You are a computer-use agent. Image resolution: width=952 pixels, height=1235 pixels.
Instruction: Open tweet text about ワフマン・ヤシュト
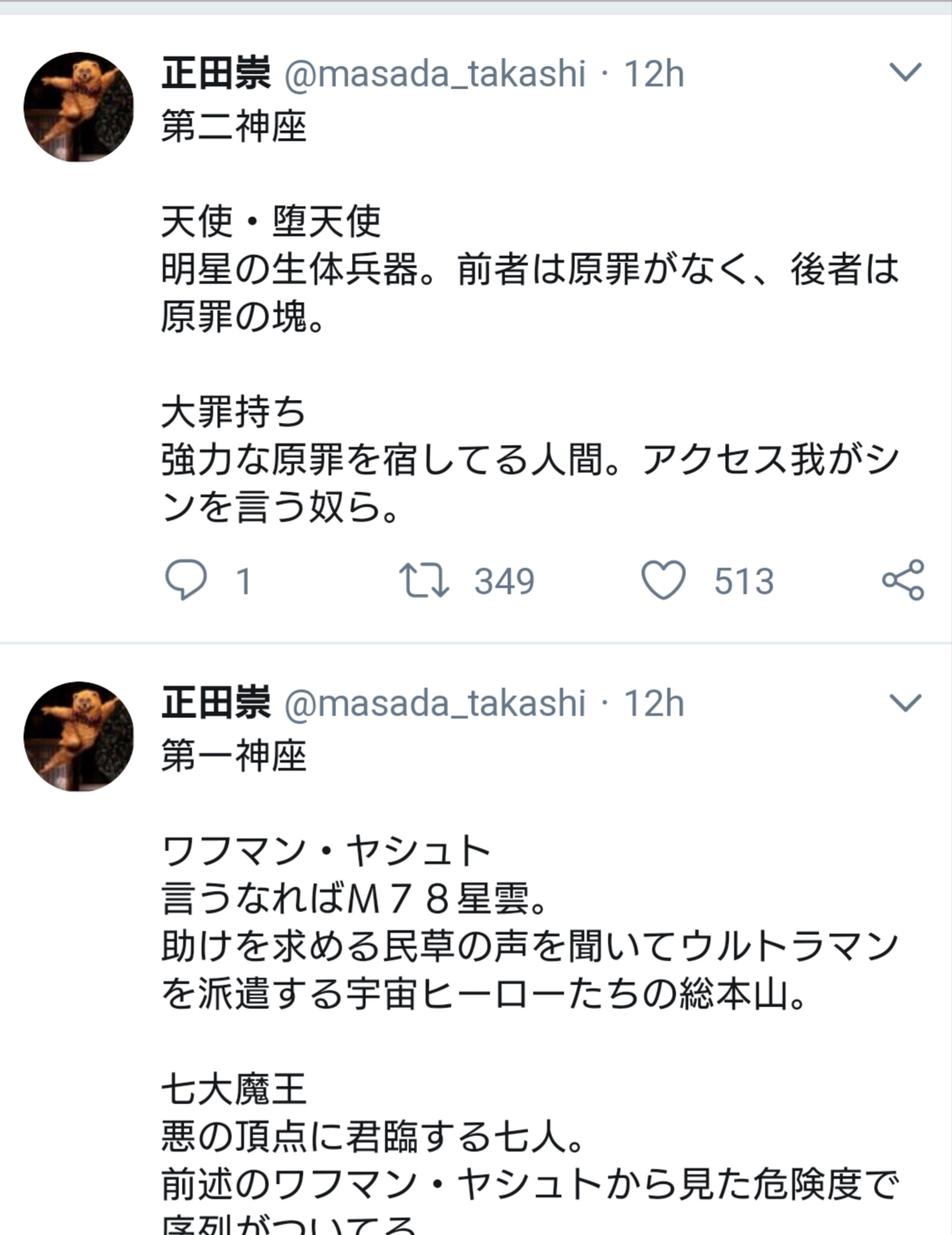click(529, 947)
